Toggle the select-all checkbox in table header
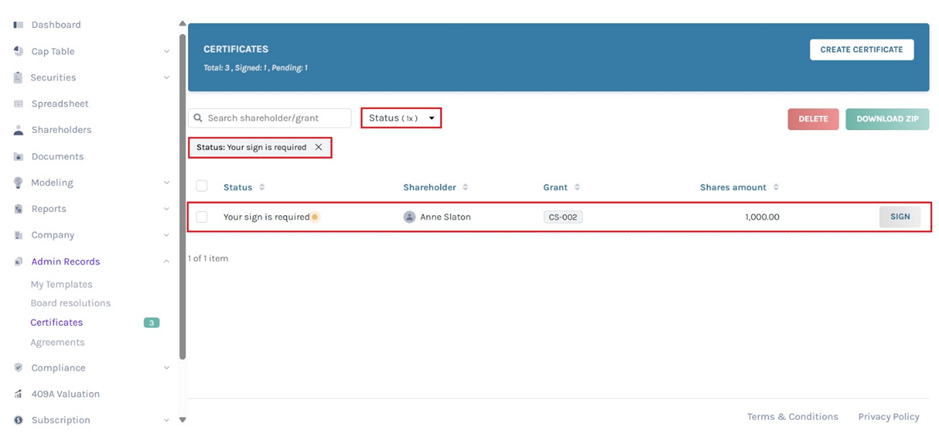This screenshot has height=434, width=939. (x=202, y=187)
